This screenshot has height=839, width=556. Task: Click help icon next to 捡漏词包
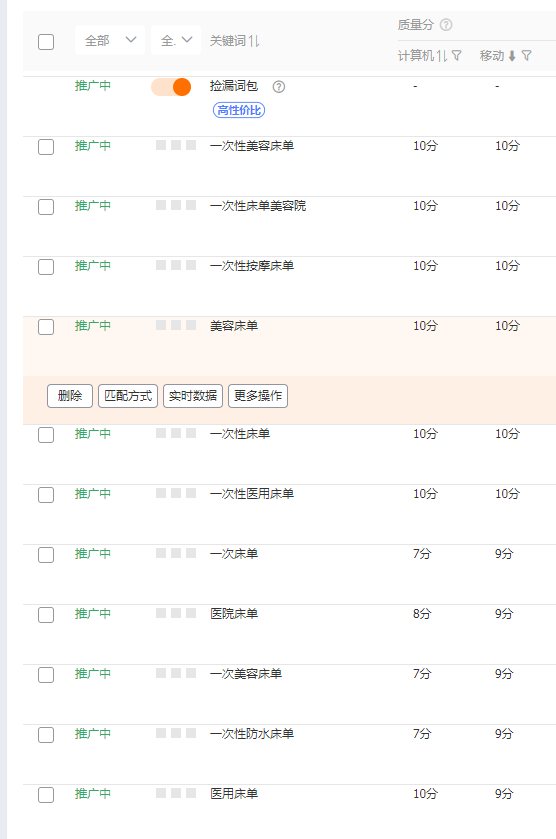click(x=279, y=87)
